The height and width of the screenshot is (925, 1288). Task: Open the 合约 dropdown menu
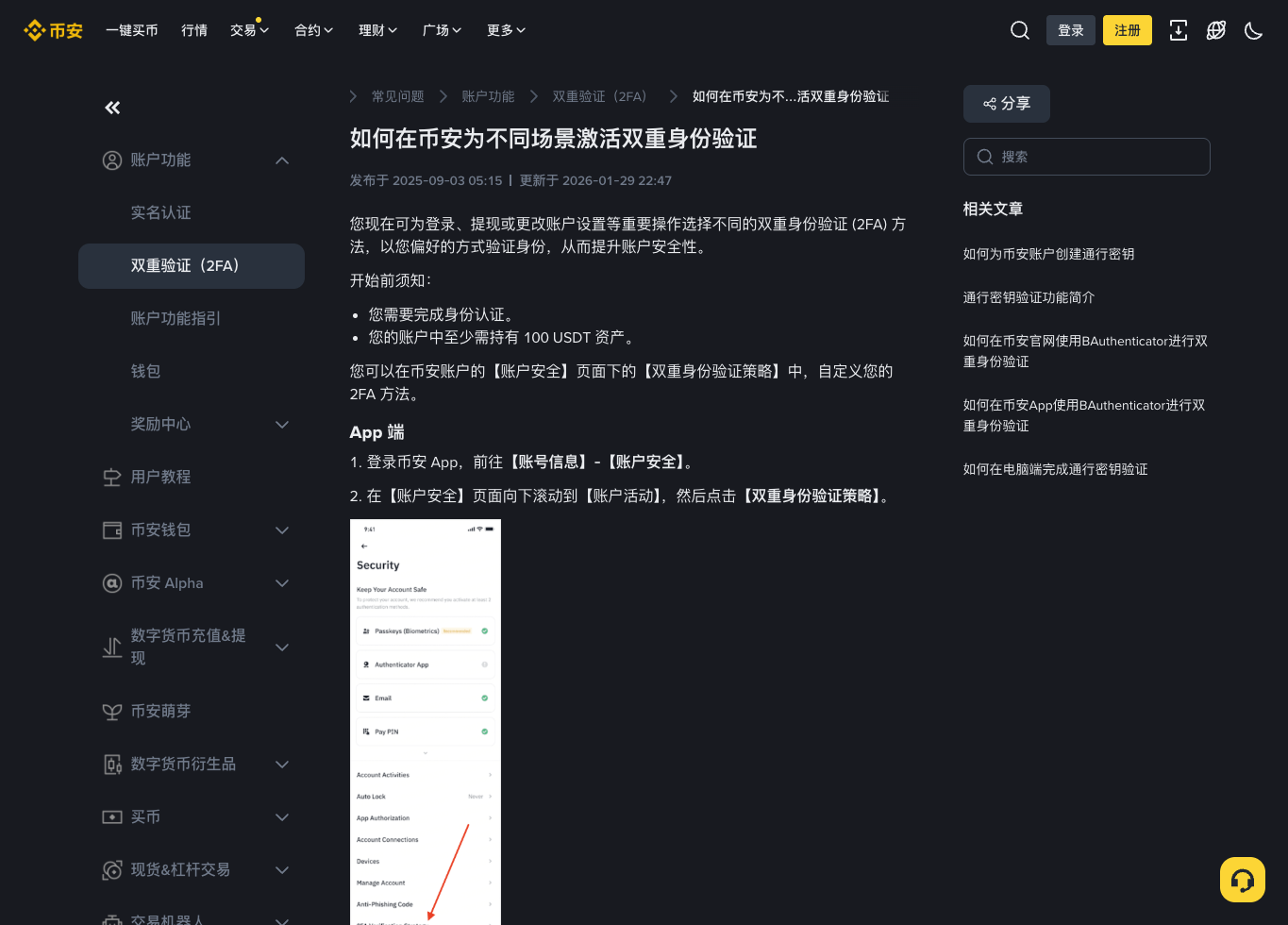313,30
